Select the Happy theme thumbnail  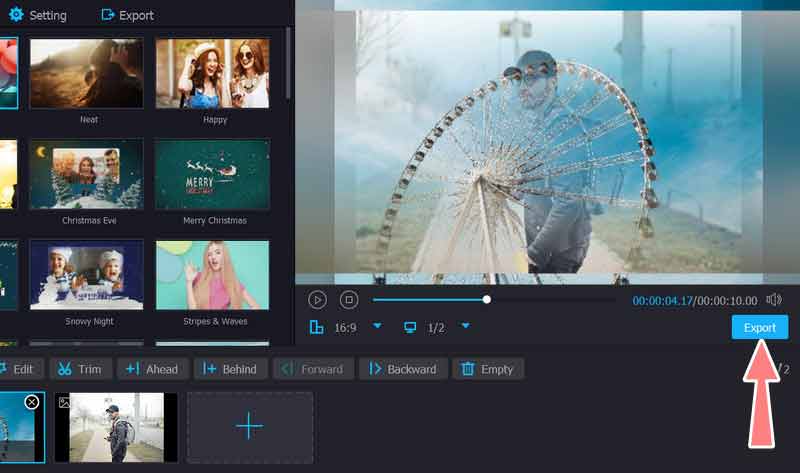pos(212,73)
